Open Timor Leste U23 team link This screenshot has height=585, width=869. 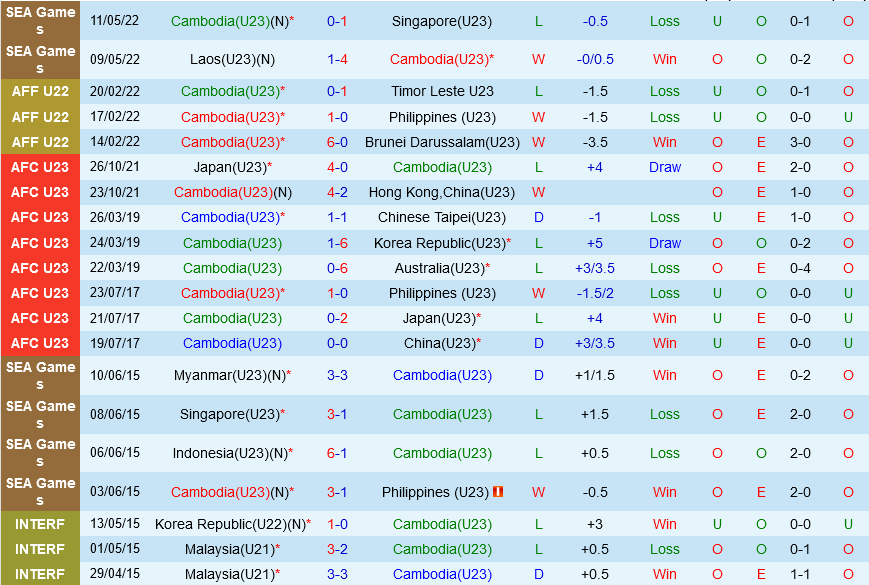point(442,91)
